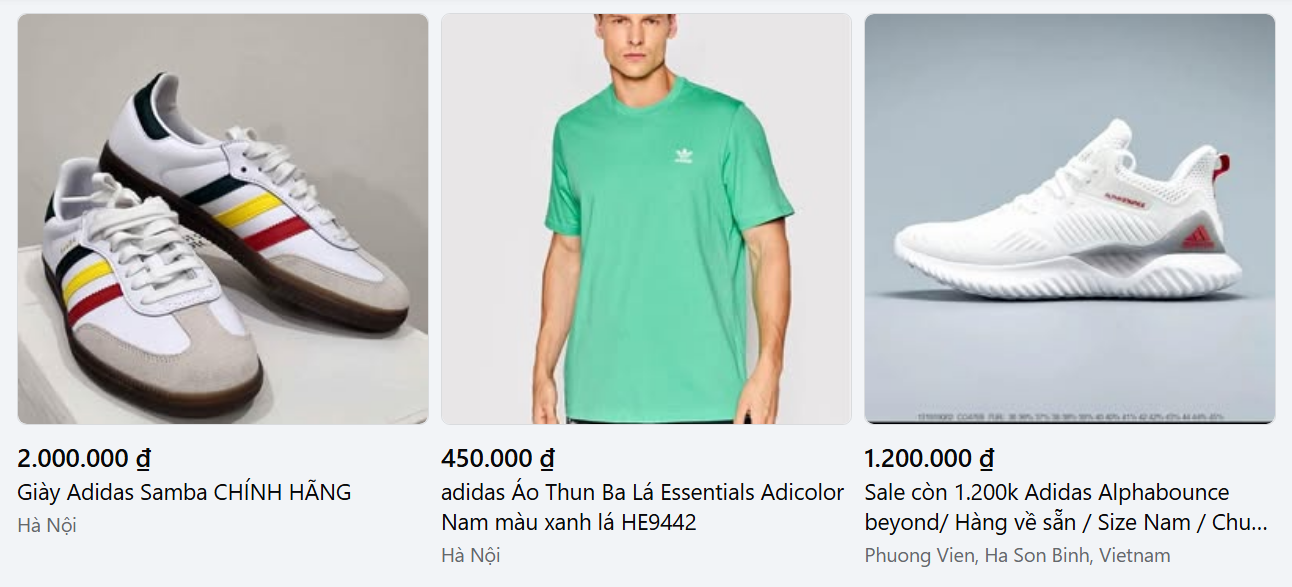This screenshot has height=587, width=1292.
Task: Open the green Adidas t-shirt product photo
Action: point(646,219)
